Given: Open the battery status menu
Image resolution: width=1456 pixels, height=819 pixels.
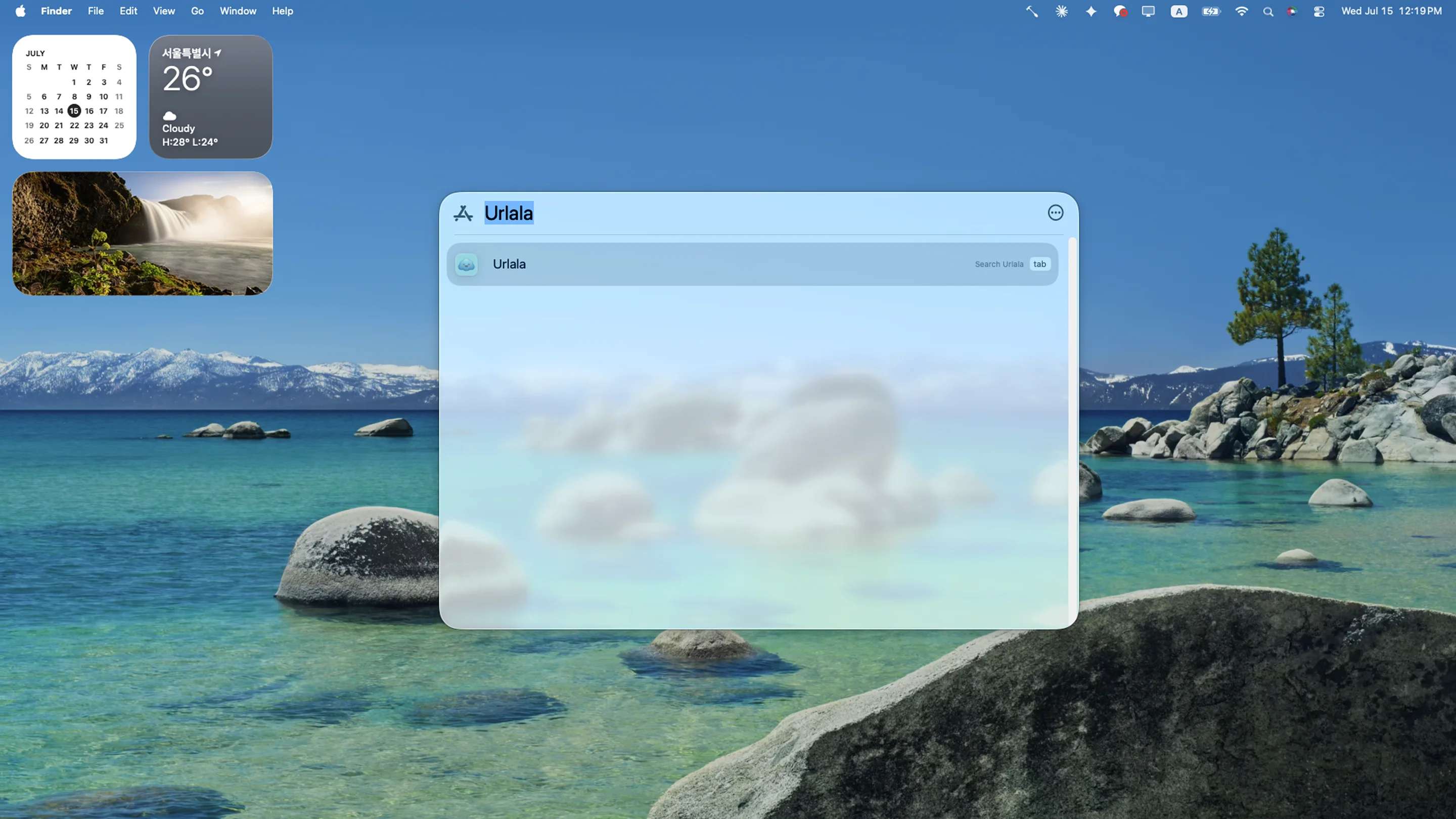Looking at the screenshot, I should pos(1211,11).
